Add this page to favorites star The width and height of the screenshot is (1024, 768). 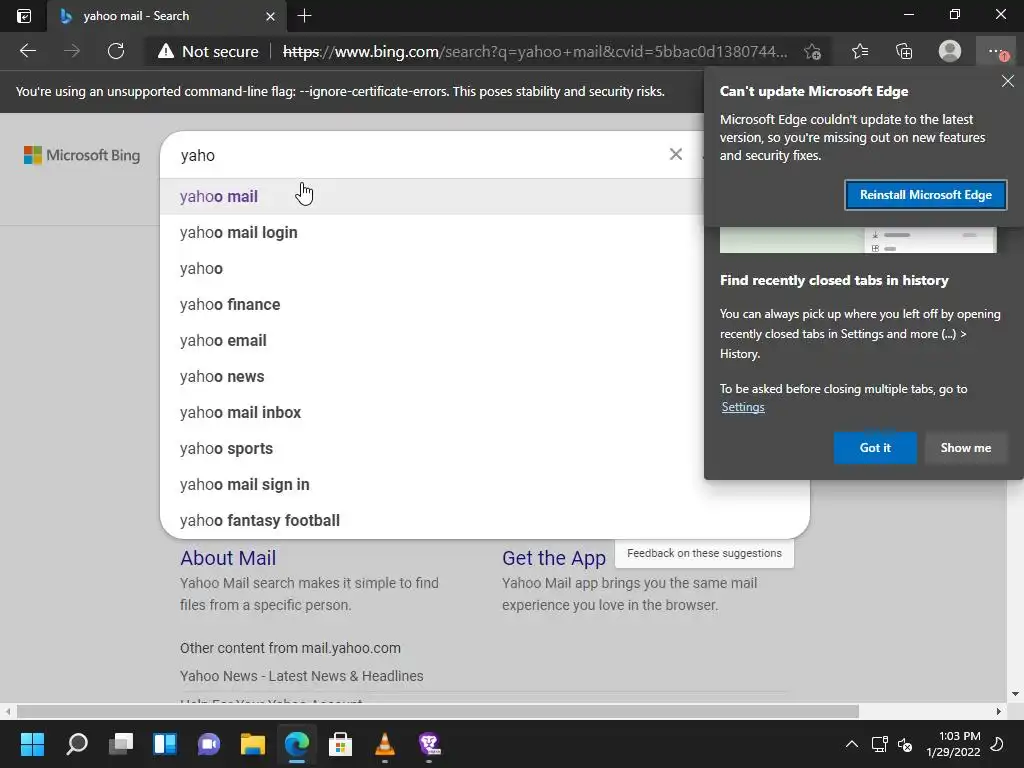[x=812, y=51]
